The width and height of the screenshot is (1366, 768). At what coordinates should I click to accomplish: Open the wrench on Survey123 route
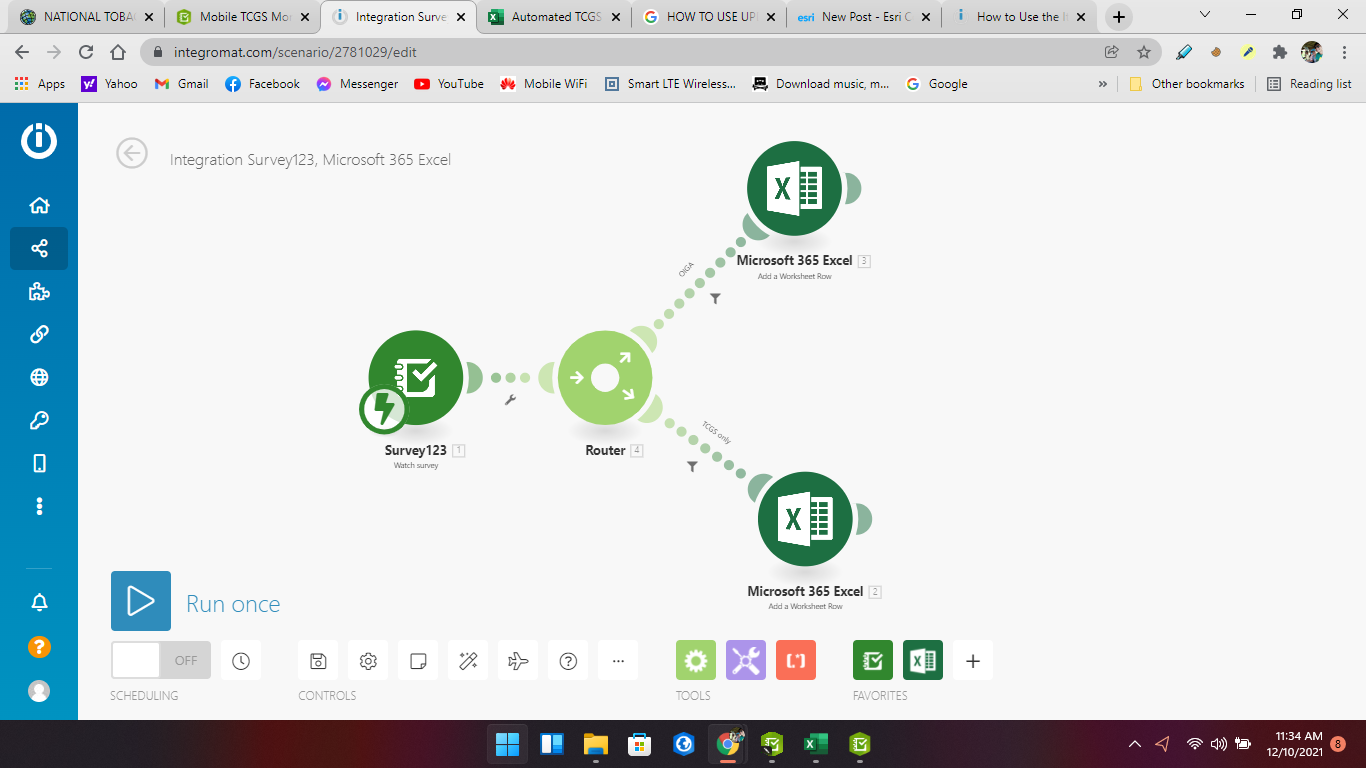pyautogui.click(x=510, y=400)
